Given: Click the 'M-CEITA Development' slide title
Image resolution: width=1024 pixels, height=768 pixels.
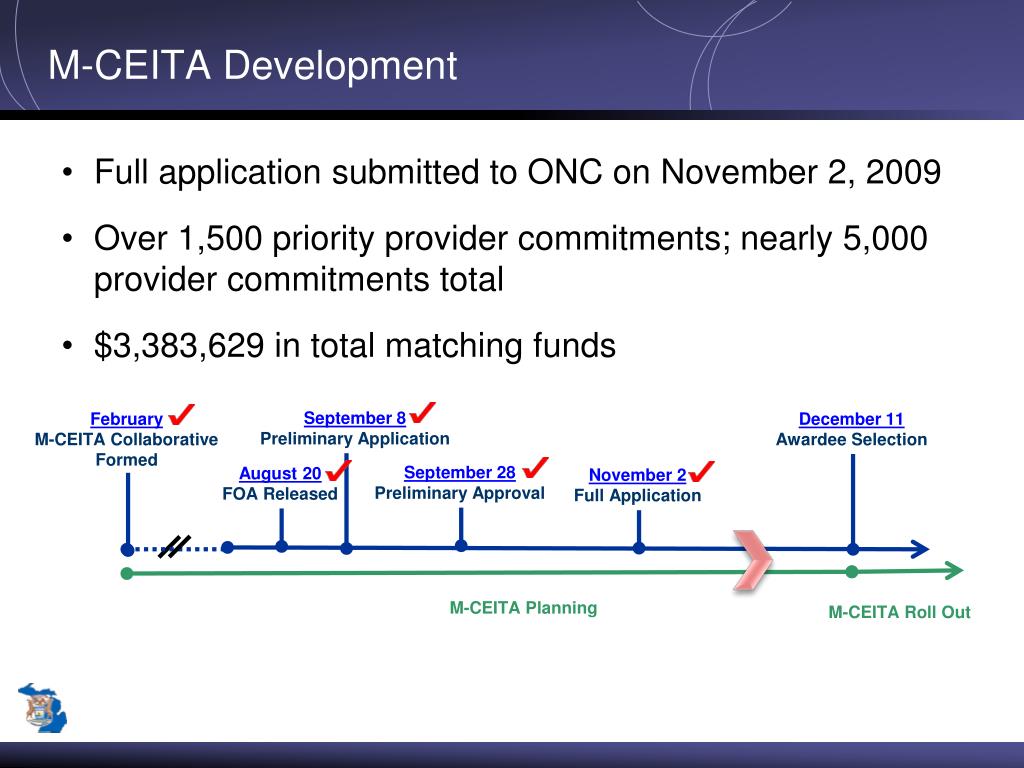Looking at the screenshot, I should (253, 65).
